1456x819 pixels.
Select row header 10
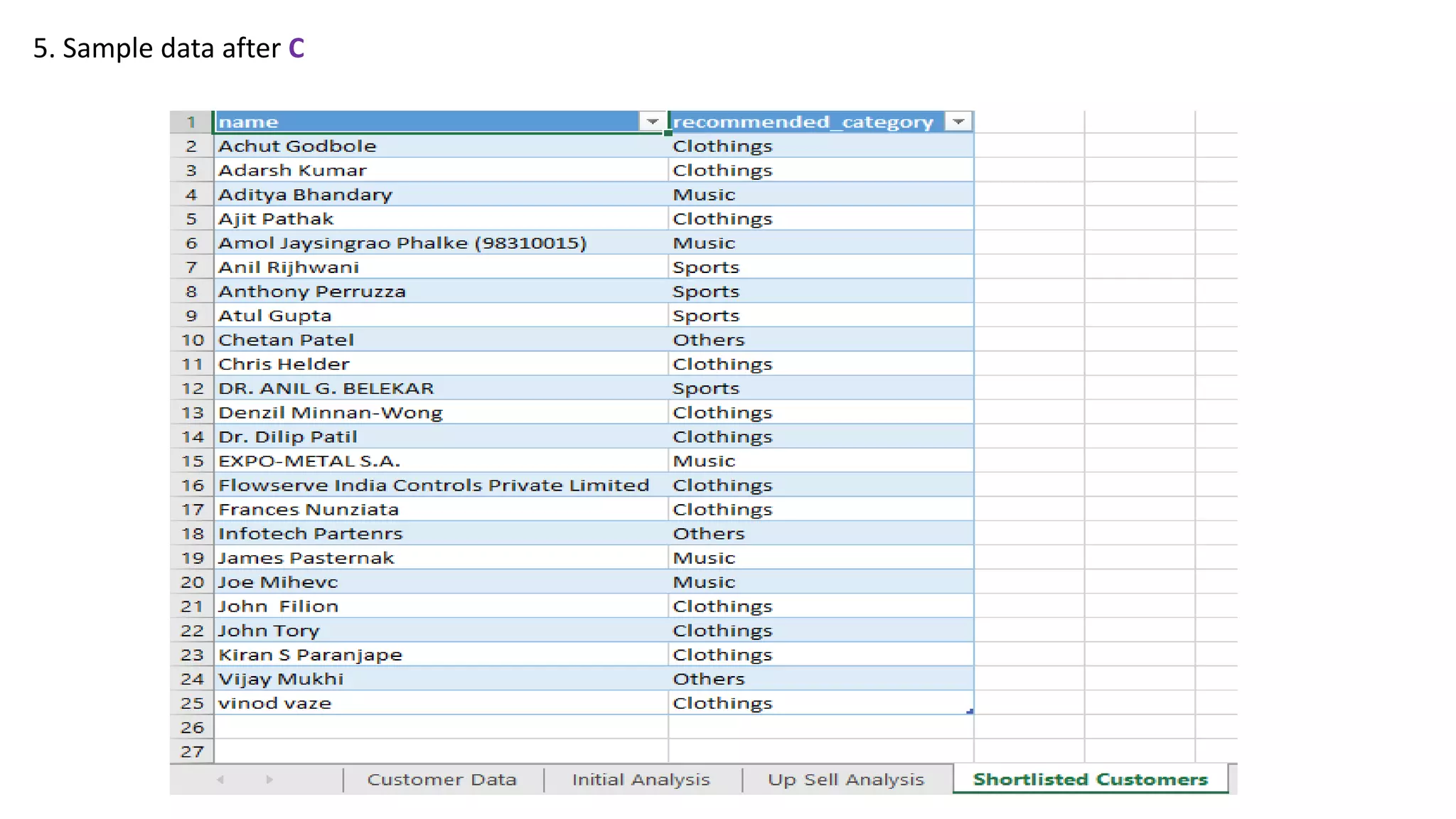pyautogui.click(x=191, y=340)
